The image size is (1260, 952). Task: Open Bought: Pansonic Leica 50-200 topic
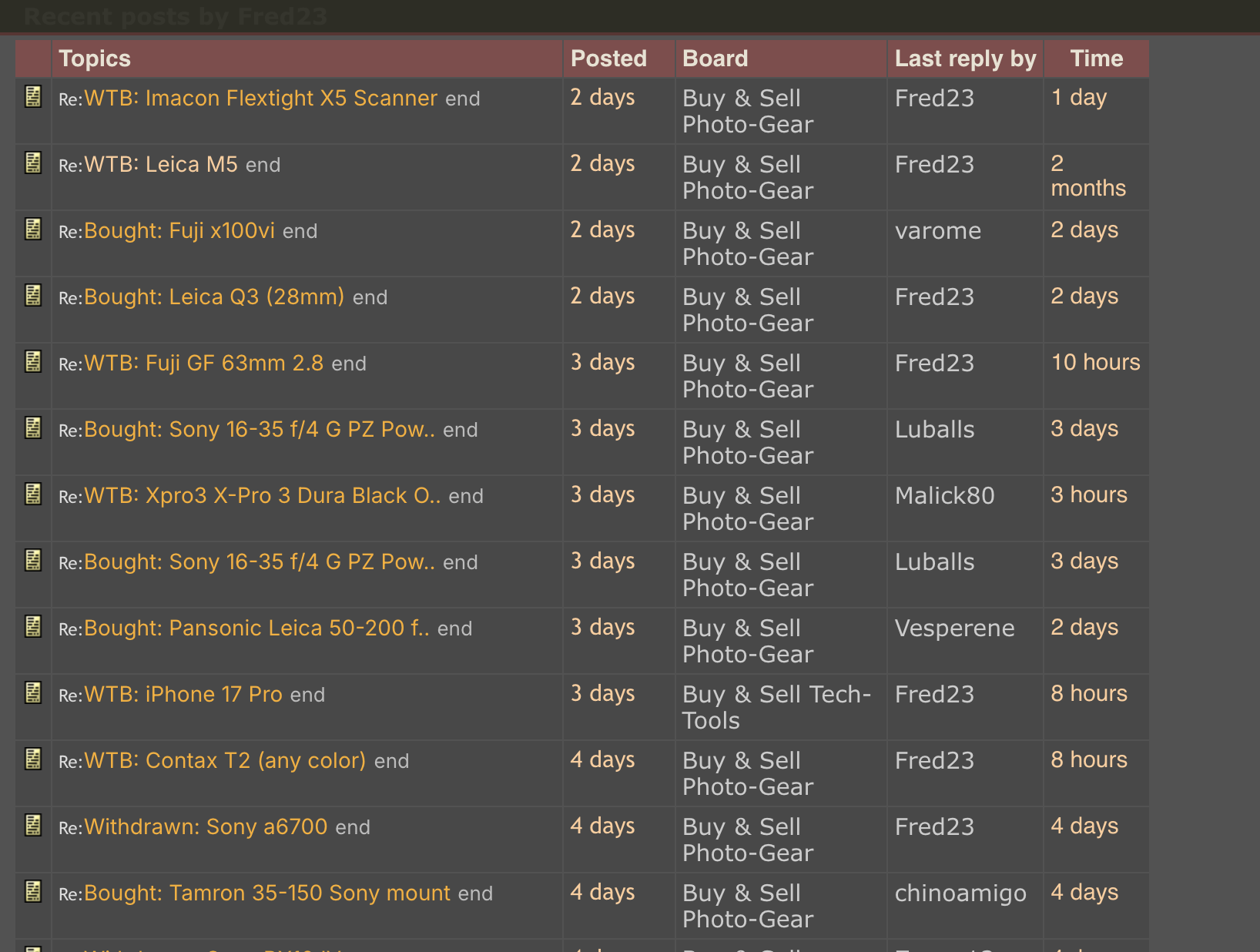click(x=256, y=629)
